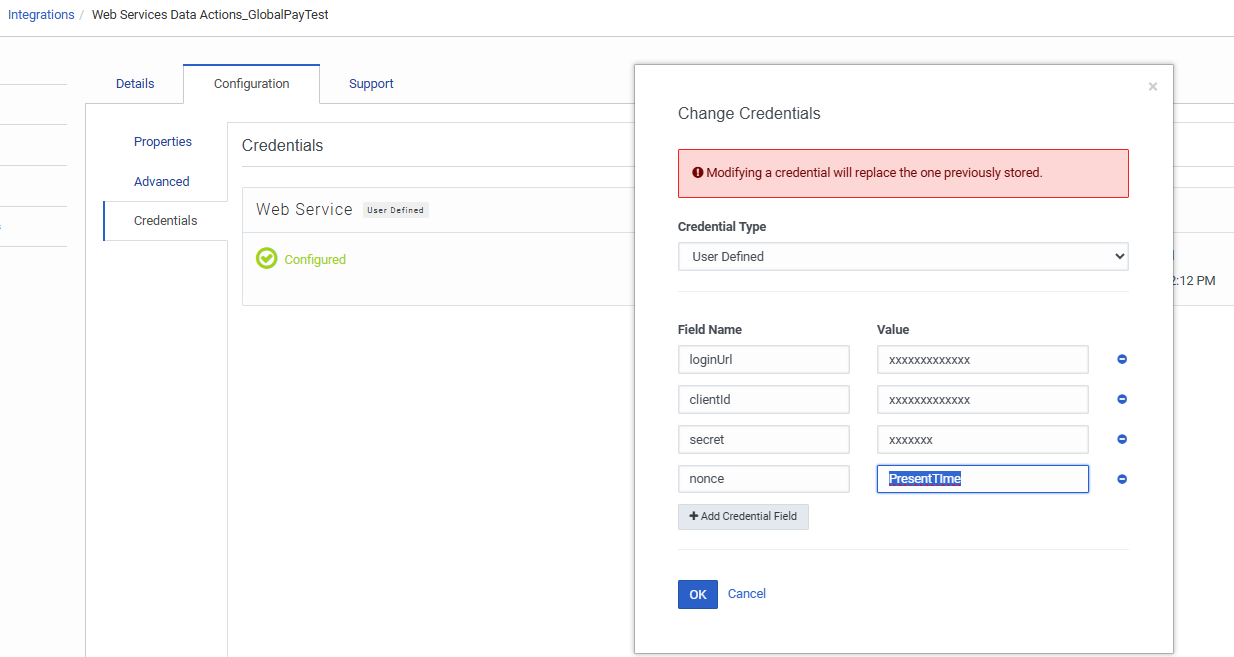Viewport: 1234px width, 657px height.
Task: Click the loginUrl field name input
Action: pos(764,359)
